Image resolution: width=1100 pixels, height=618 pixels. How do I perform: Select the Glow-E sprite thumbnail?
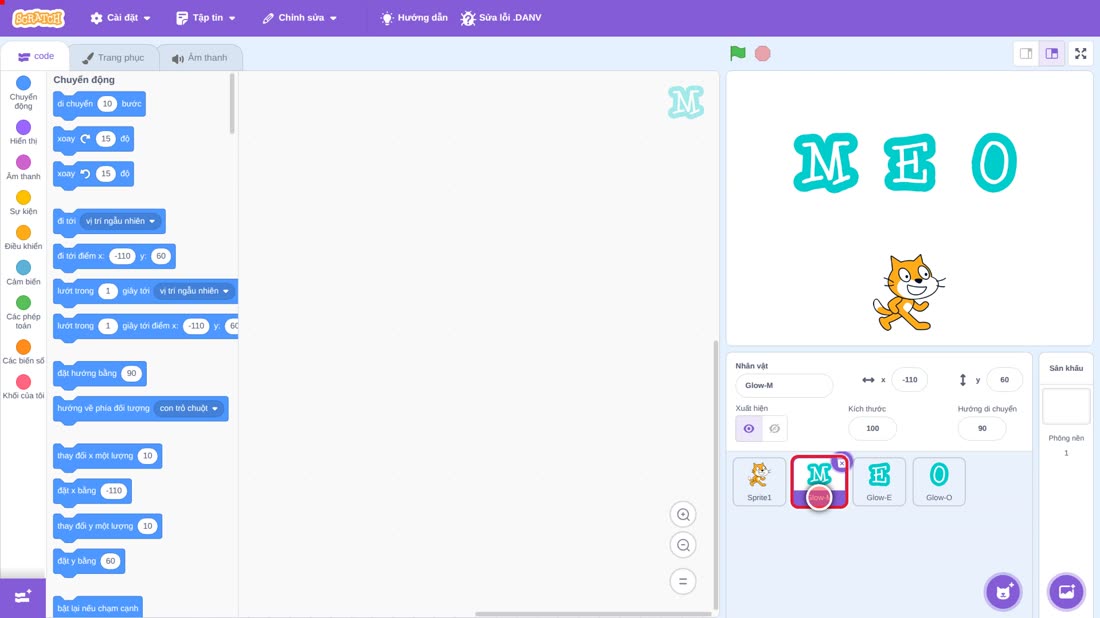pyautogui.click(x=879, y=481)
